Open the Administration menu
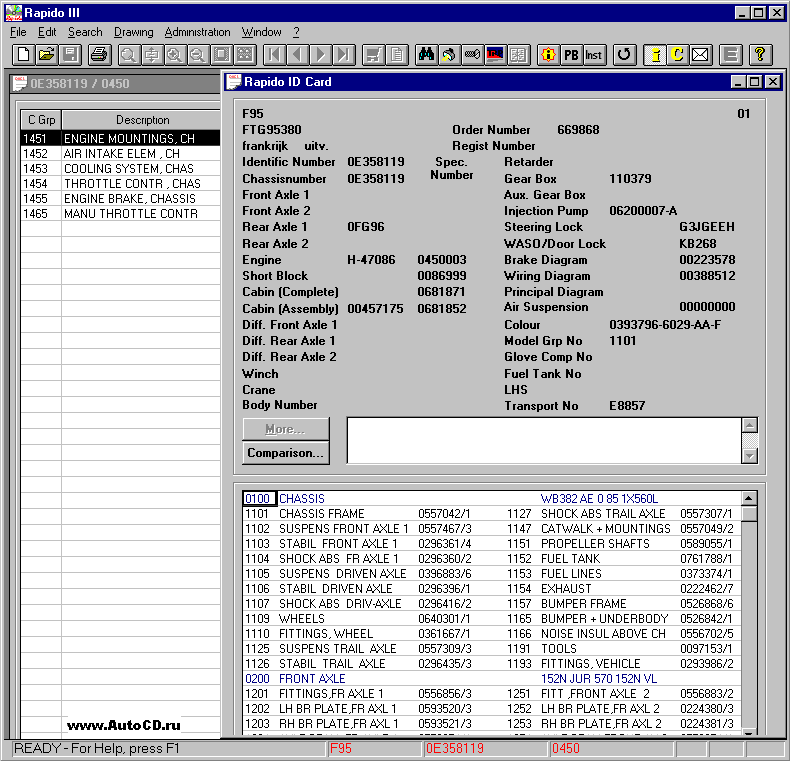This screenshot has width=790, height=761. pos(198,32)
